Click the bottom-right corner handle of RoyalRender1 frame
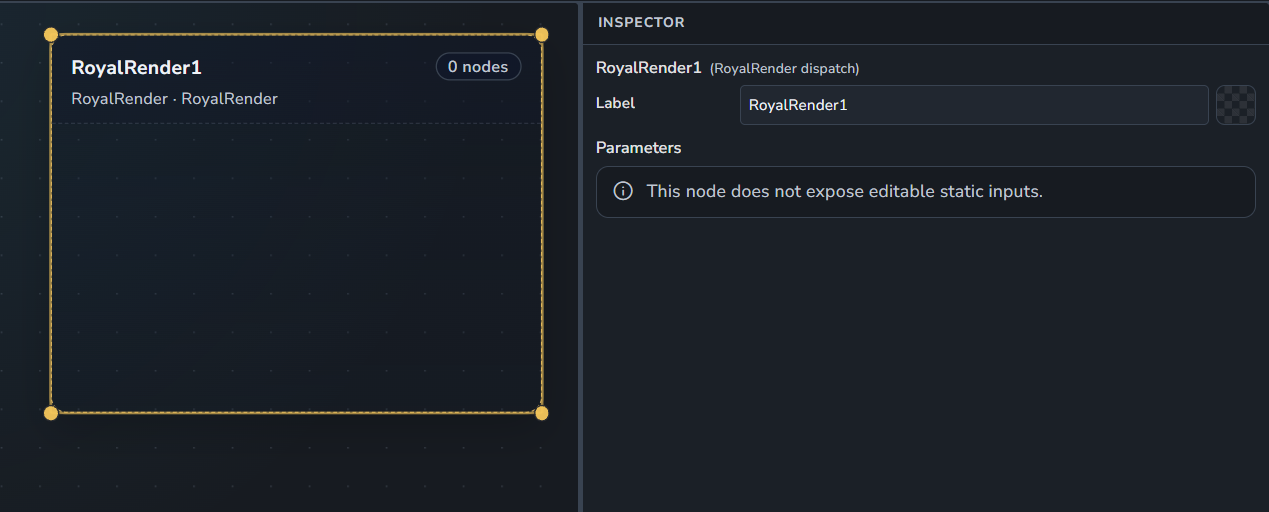Screen dimensions: 1269x512 tap(542, 413)
